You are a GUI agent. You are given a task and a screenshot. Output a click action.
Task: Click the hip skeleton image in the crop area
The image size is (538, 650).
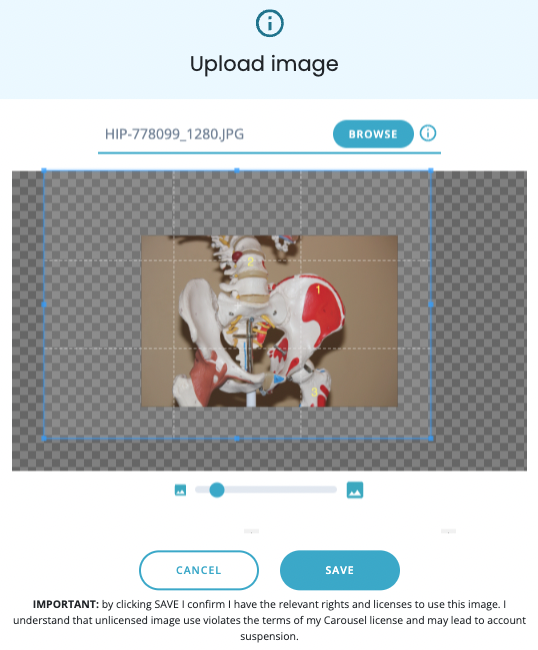269,321
